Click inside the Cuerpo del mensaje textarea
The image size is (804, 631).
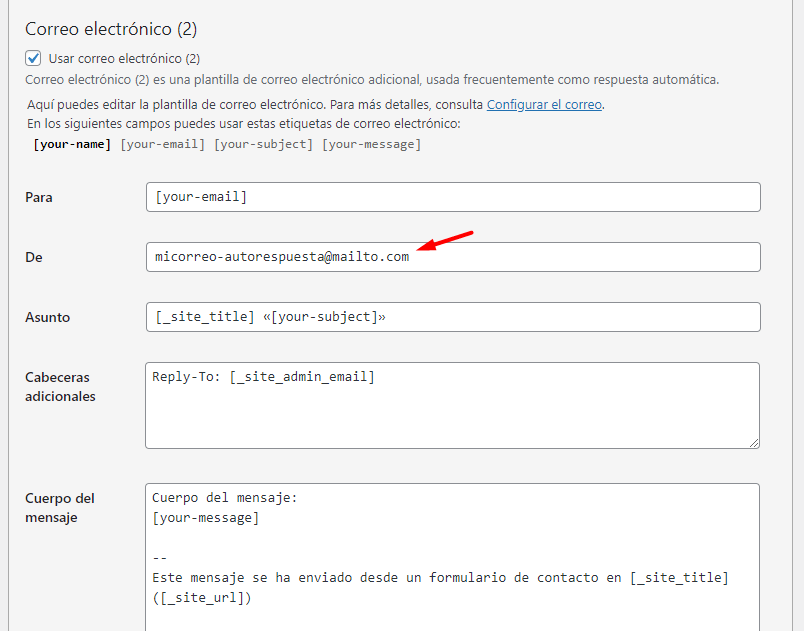[x=452, y=557]
